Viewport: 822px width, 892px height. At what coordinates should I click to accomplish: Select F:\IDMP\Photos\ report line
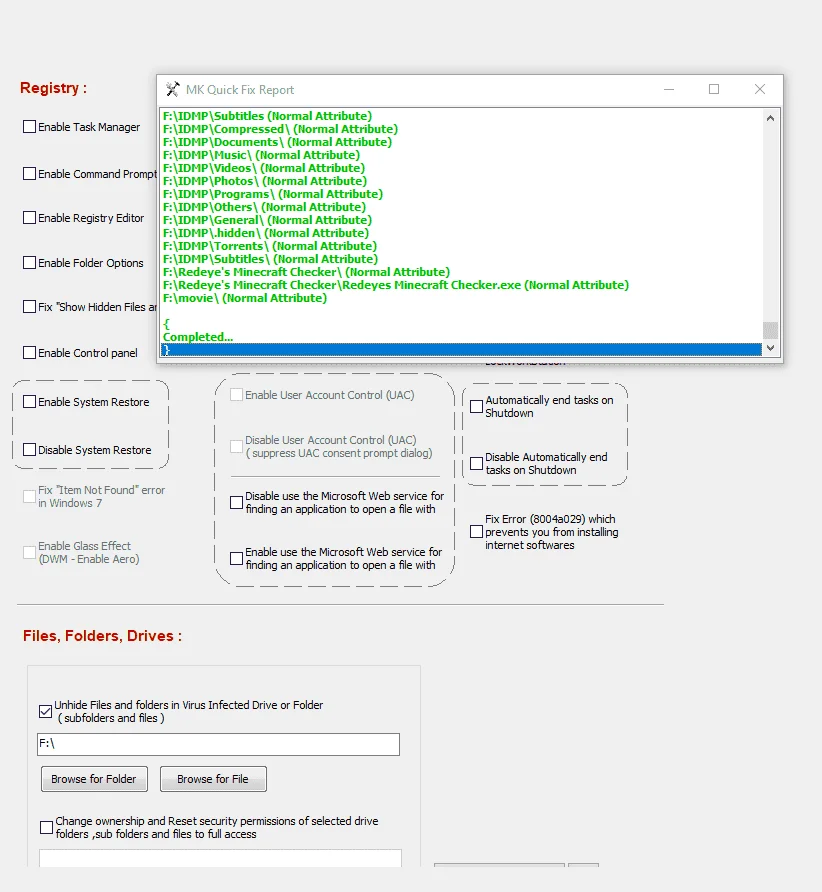pos(265,181)
